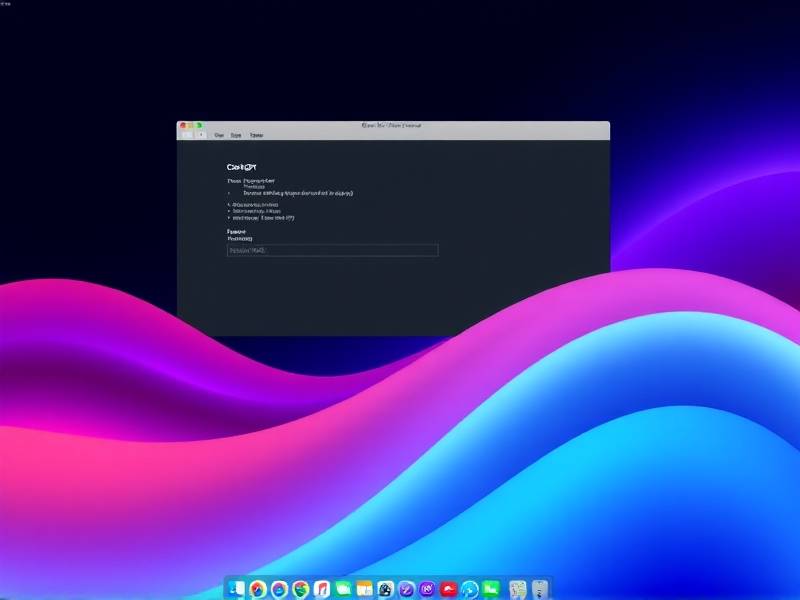Select the first text tab in window toolbar

pos(218,134)
